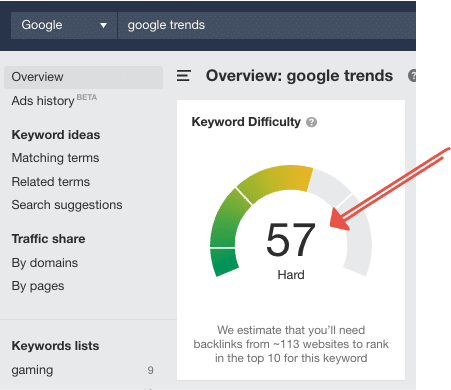Viewport: 451px width, 390px height.
Task: Click the 57 difficulty score value
Action: point(291,240)
